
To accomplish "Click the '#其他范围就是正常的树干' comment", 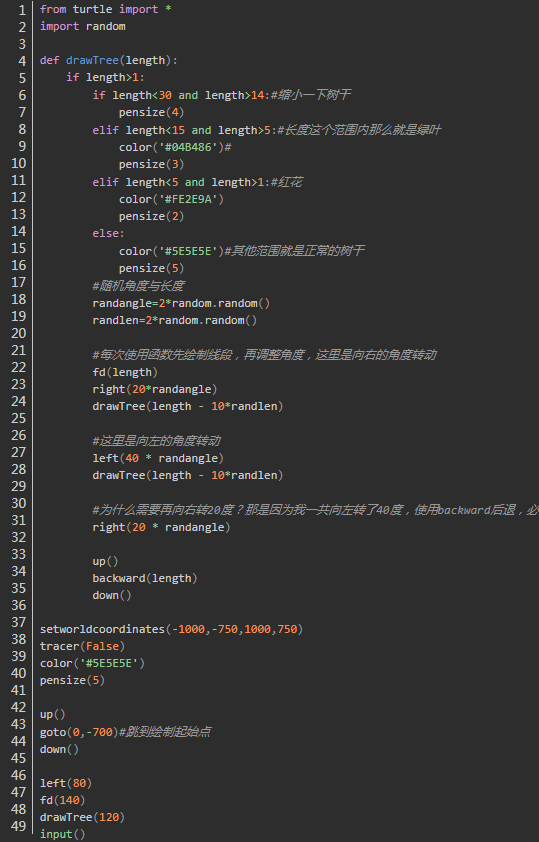I will 295,251.
